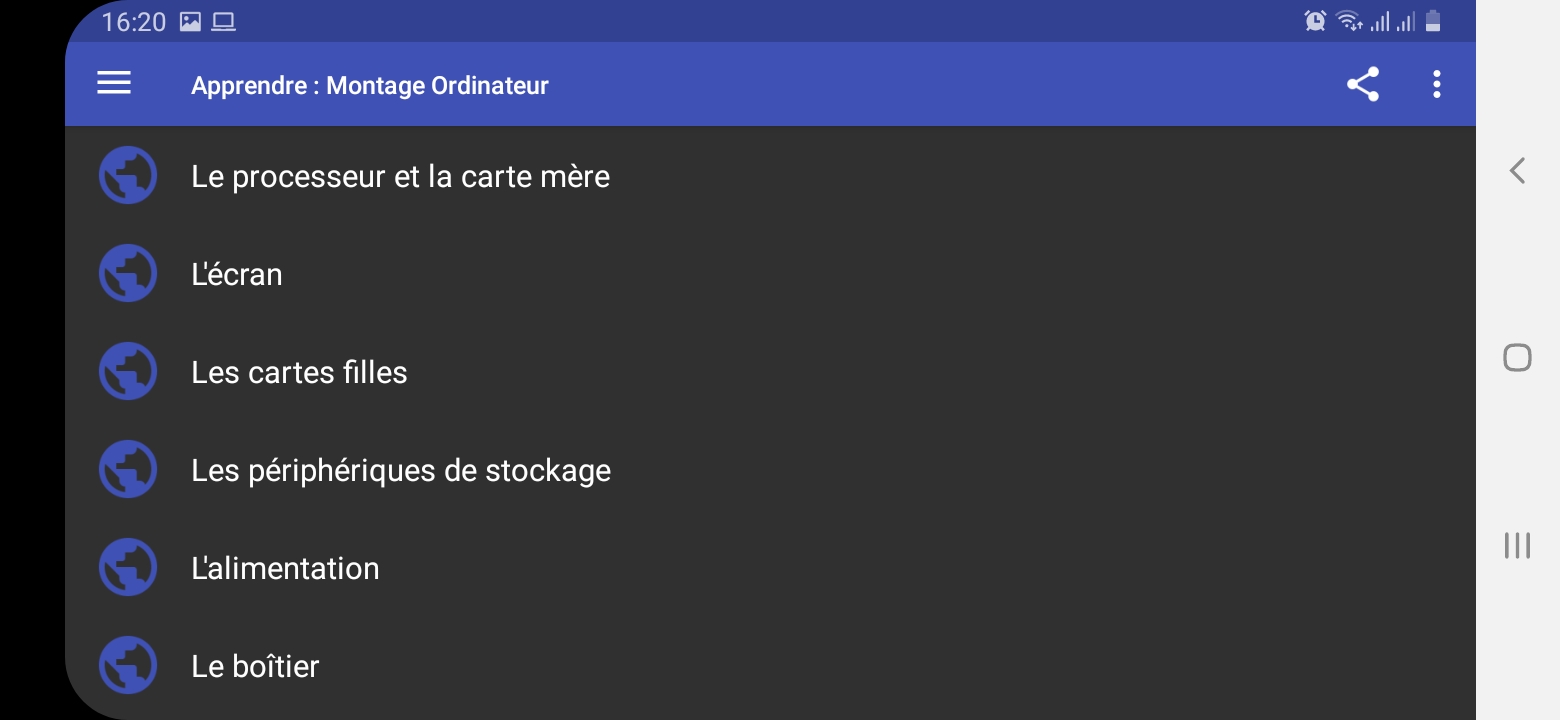Image resolution: width=1560 pixels, height=720 pixels.
Task: Open the "L'alimentation" chapter
Action: (x=285, y=568)
